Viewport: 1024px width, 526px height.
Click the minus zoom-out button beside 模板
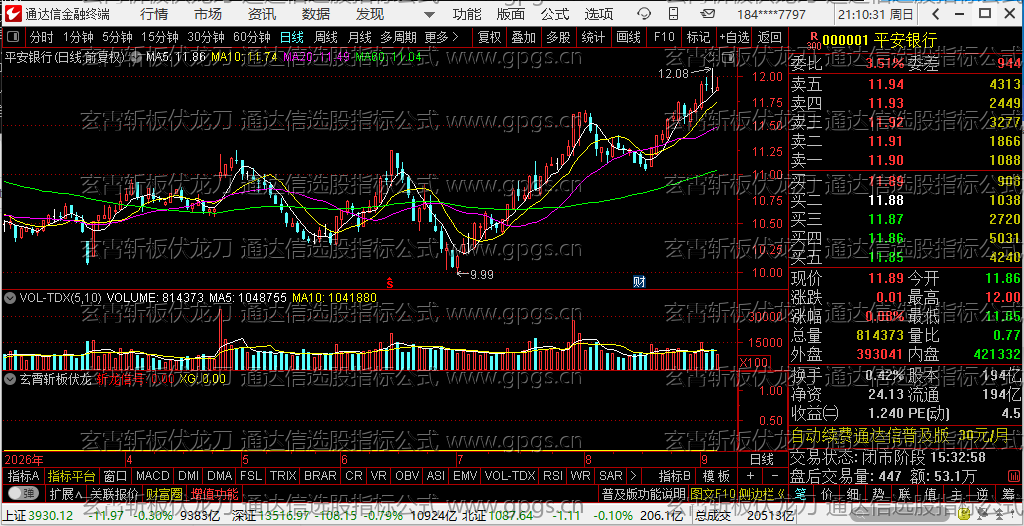[x=775, y=475]
